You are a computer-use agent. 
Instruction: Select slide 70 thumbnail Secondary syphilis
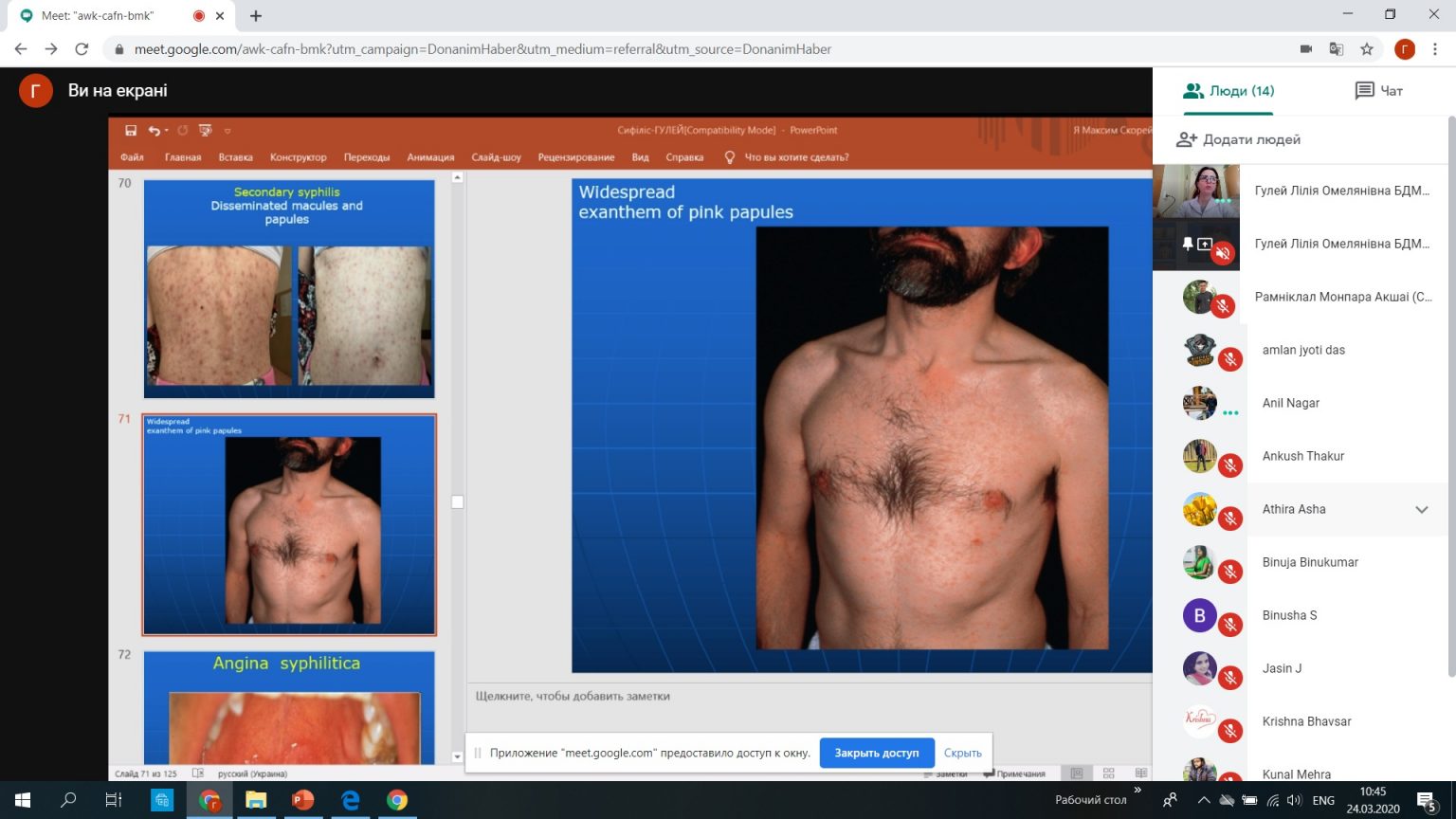[289, 288]
